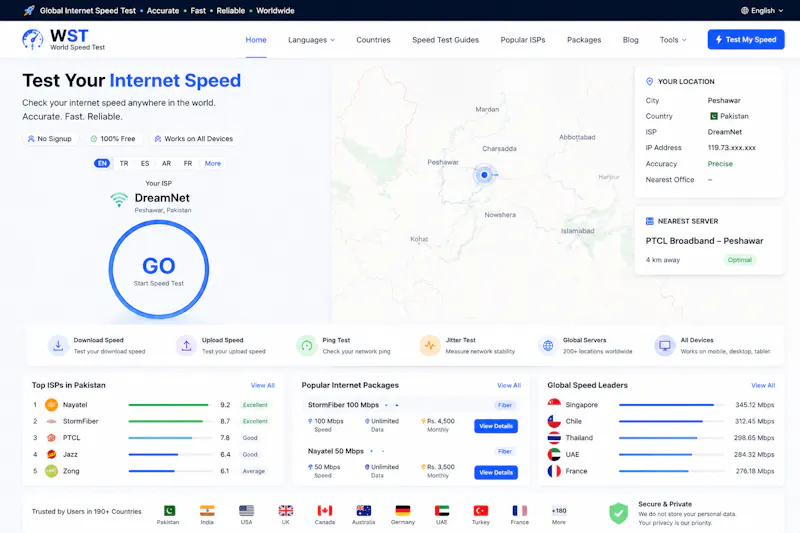Click the Singapore flag icon

pyautogui.click(x=554, y=404)
